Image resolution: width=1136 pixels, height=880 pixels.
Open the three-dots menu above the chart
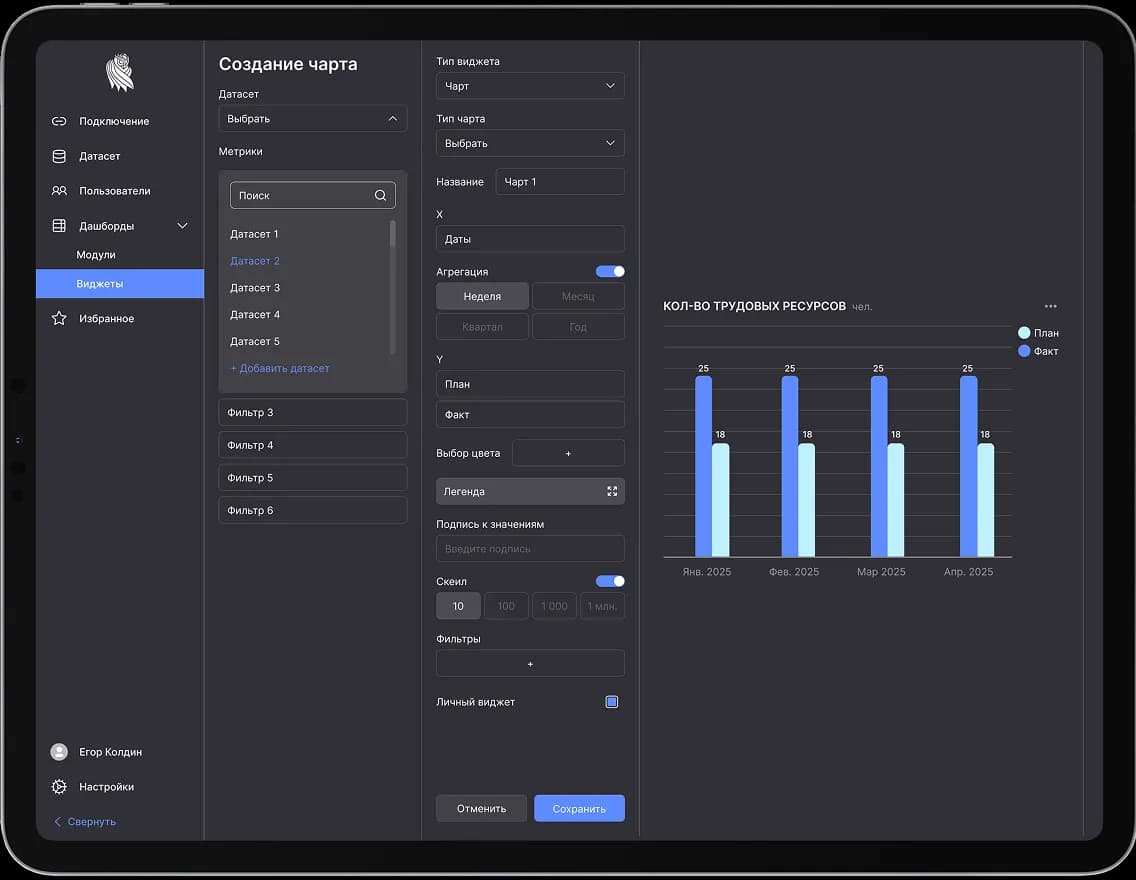click(1050, 306)
